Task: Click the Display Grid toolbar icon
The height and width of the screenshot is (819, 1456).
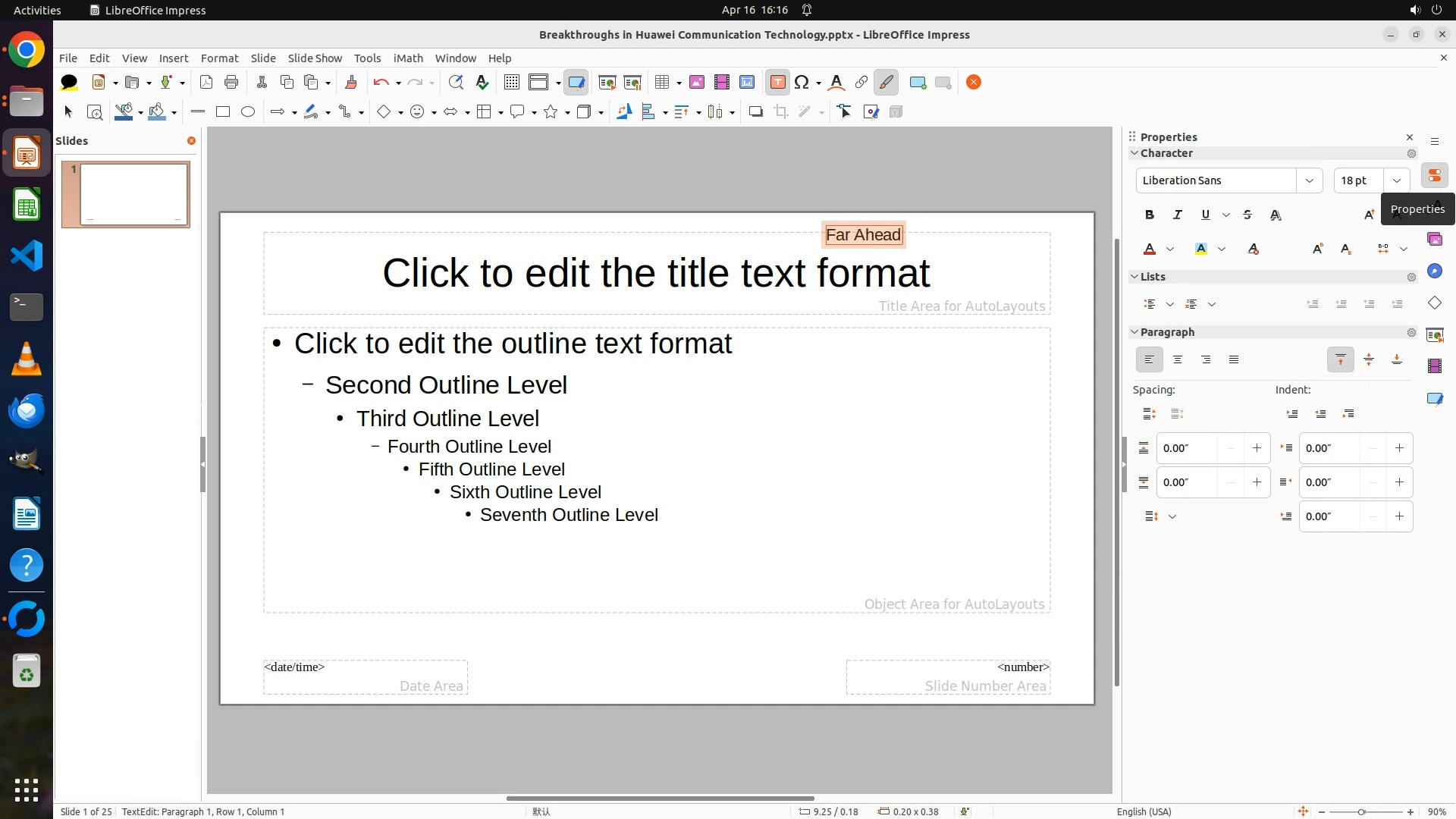Action: (x=512, y=83)
